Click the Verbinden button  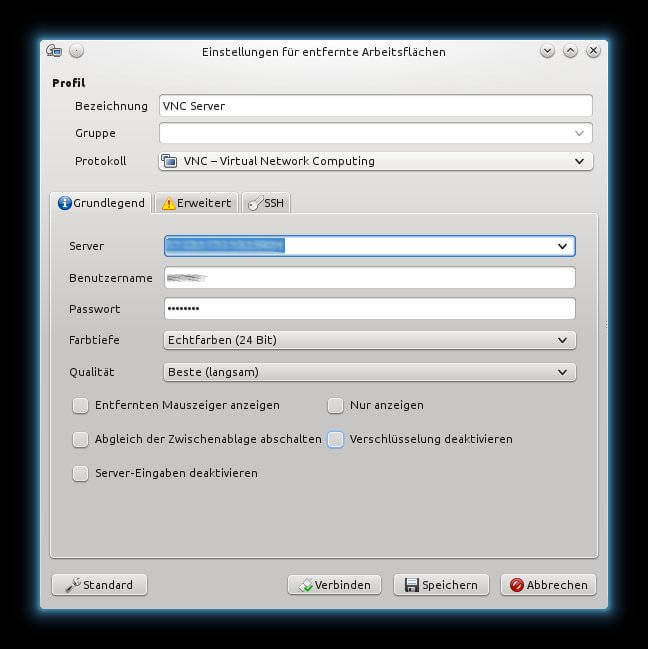pos(334,585)
